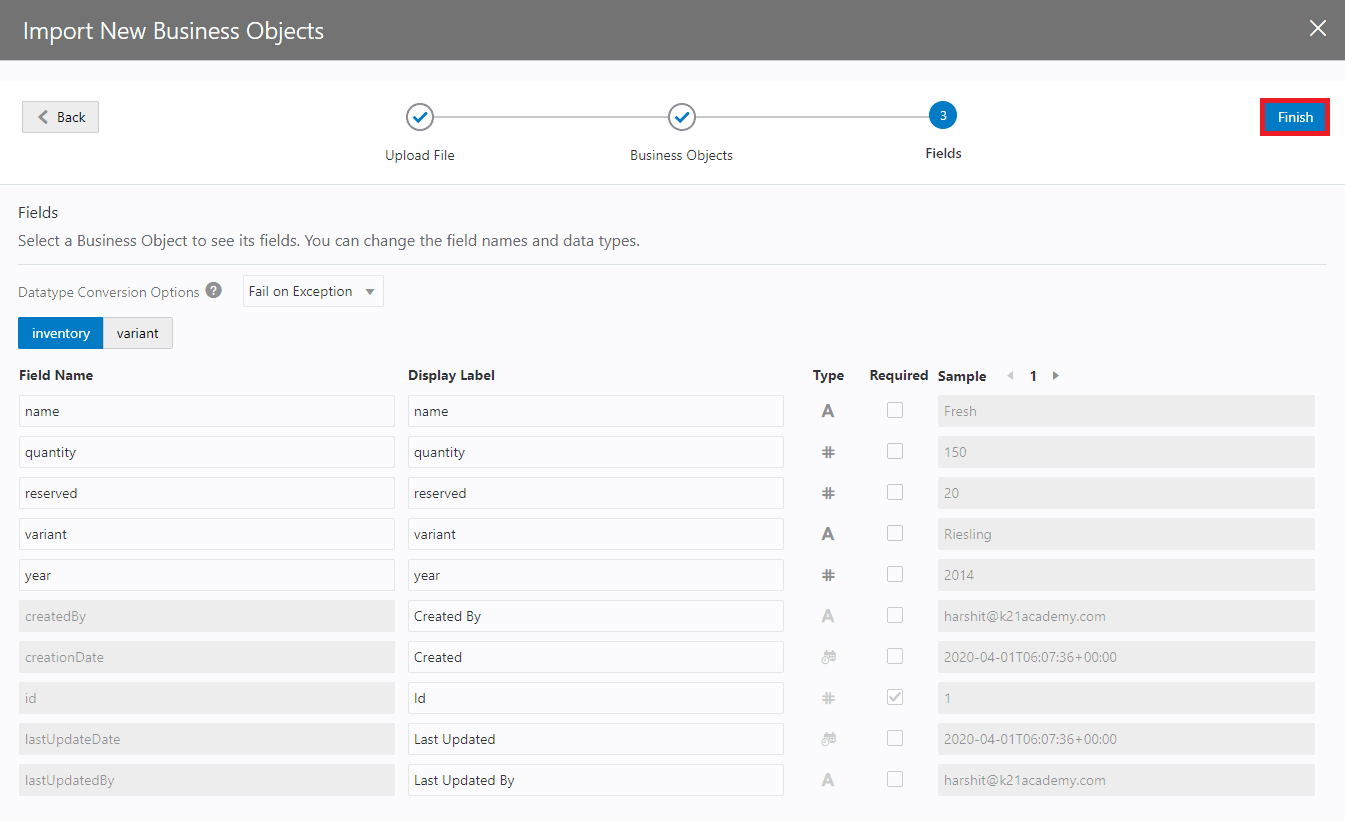Click type icon for createdBy field

tap(828, 616)
